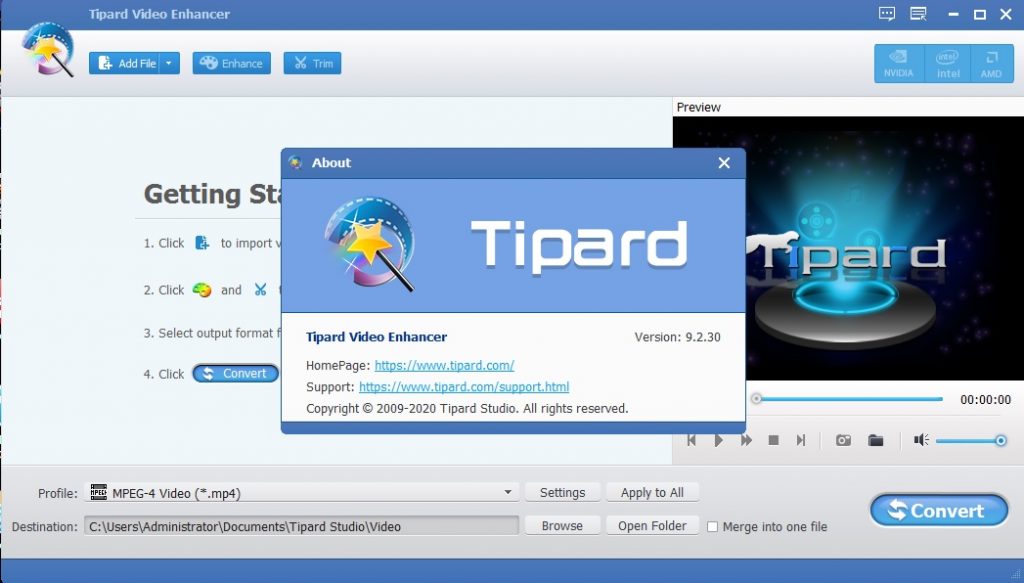Click the Open Folder button
This screenshot has width=1024, height=583.
click(652, 526)
